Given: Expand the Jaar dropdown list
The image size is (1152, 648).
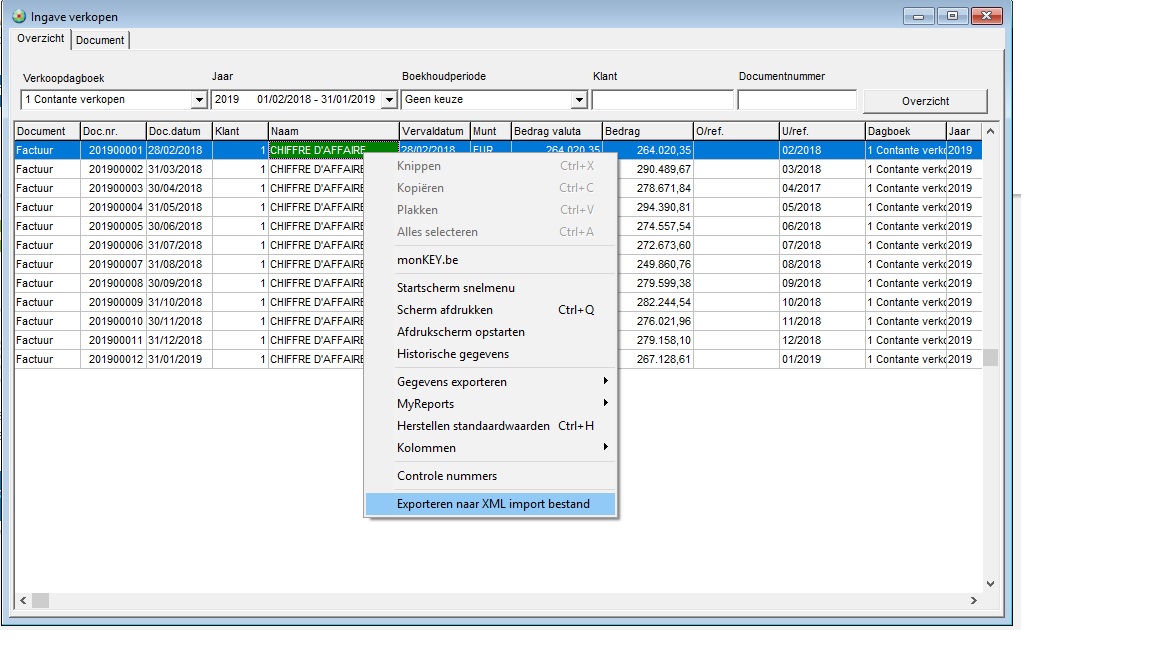Looking at the screenshot, I should point(390,100).
